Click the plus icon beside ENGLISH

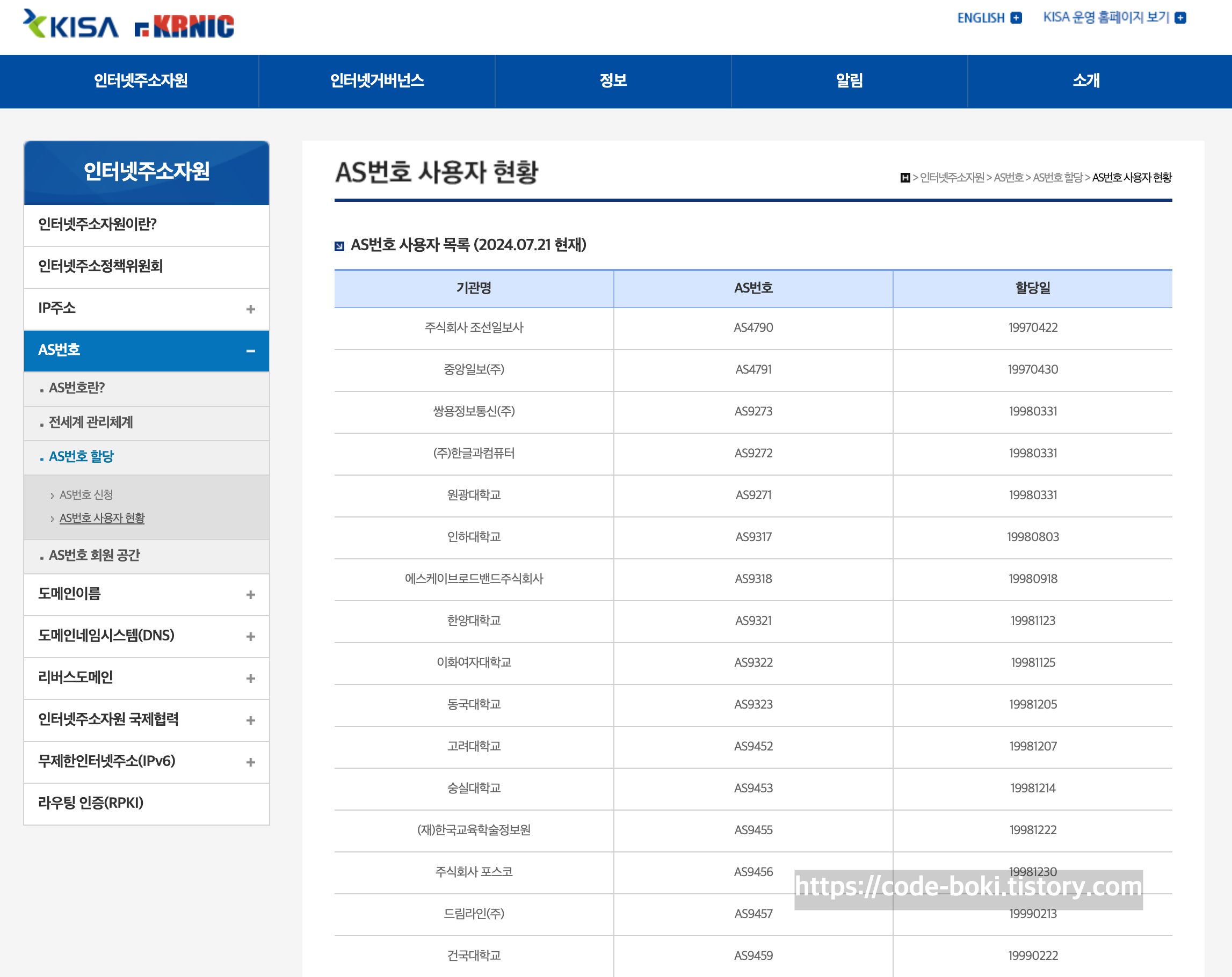pyautogui.click(x=1016, y=18)
